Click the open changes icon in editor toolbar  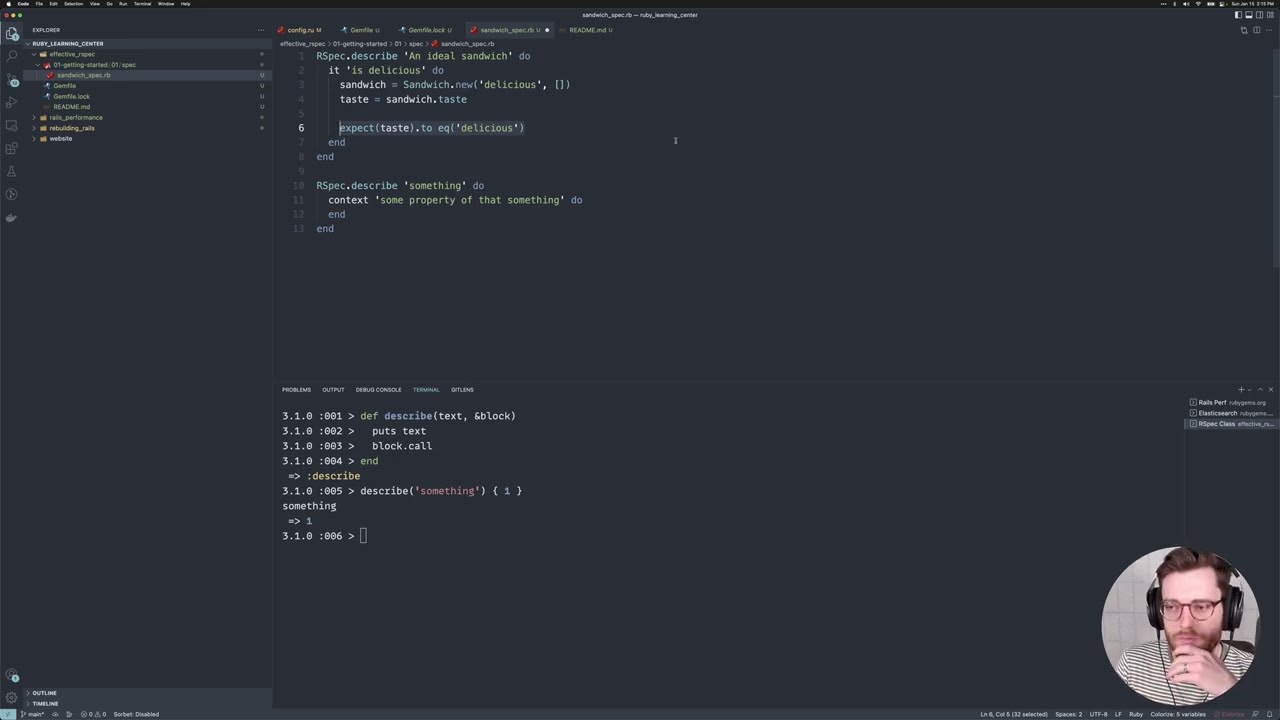pos(1244,30)
